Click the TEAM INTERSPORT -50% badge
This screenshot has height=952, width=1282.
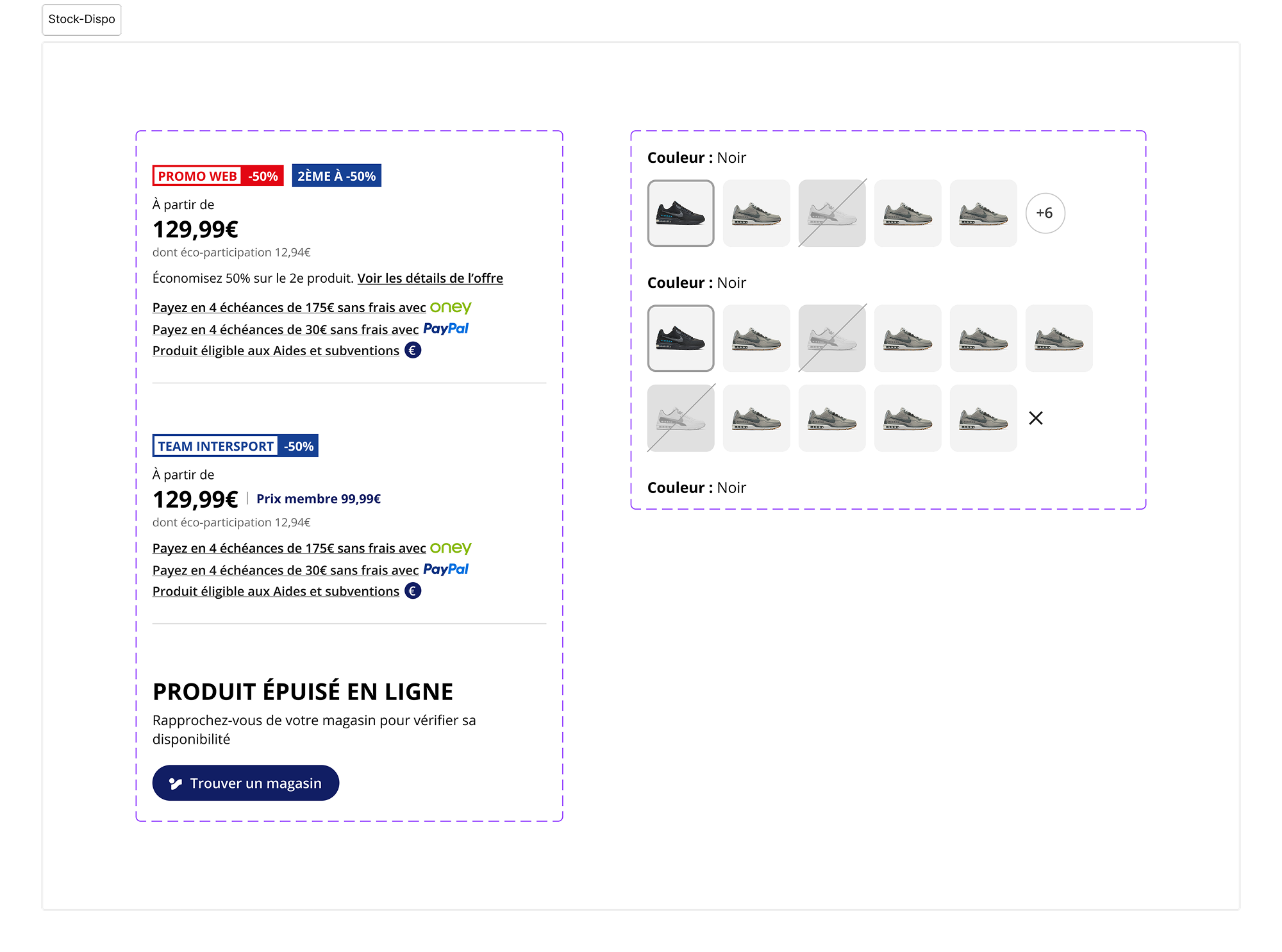click(235, 446)
